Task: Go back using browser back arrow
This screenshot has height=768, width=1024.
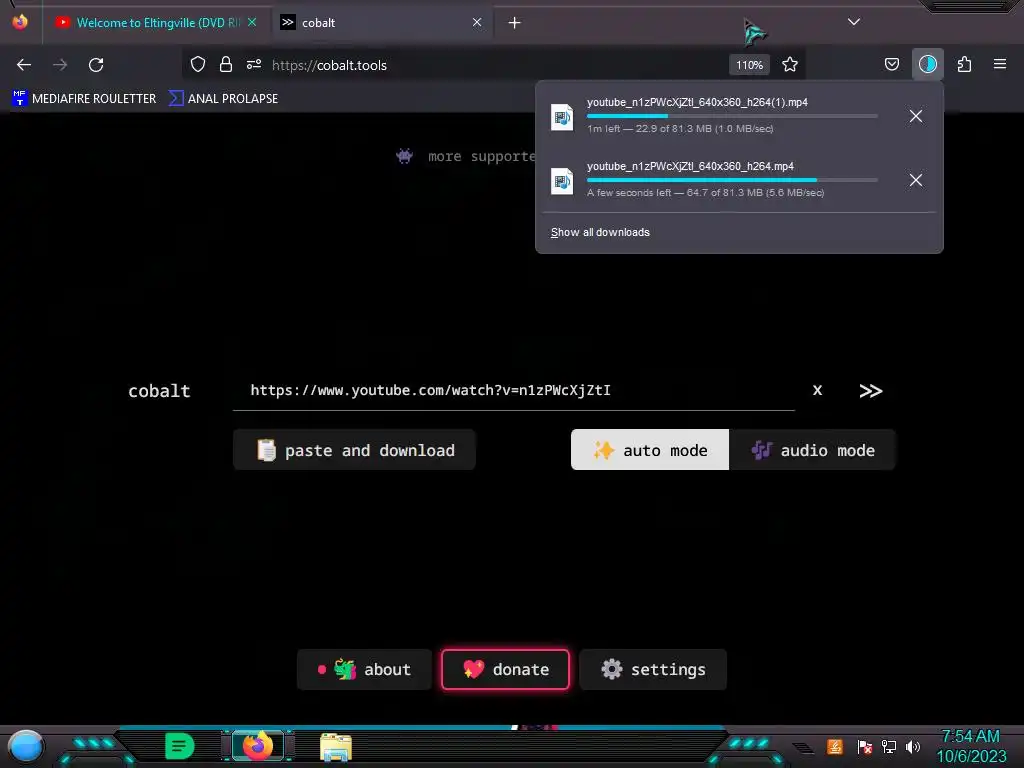Action: point(24,65)
